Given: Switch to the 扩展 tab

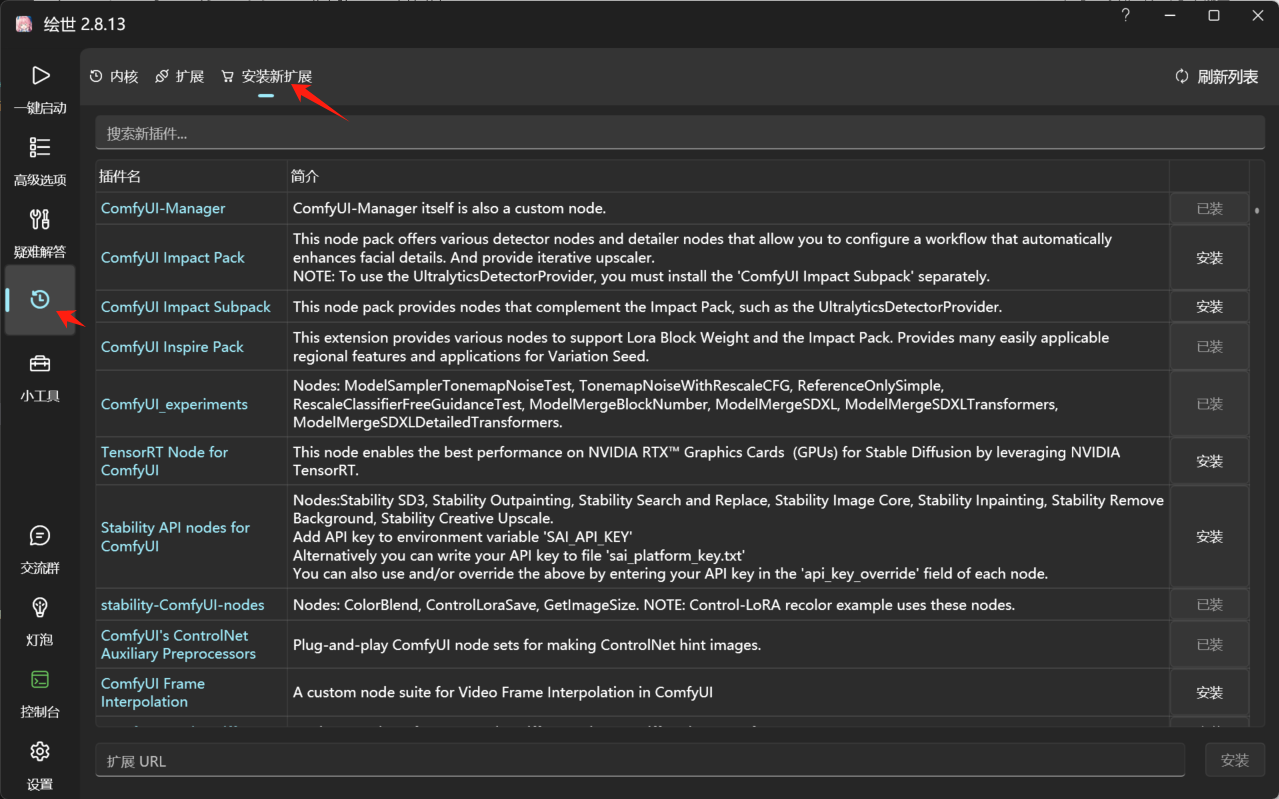Looking at the screenshot, I should [x=179, y=76].
